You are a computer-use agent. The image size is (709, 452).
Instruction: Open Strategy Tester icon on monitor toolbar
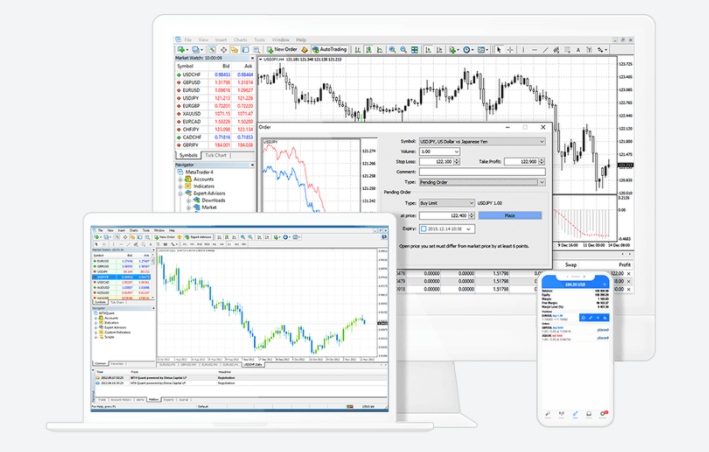[x=256, y=50]
